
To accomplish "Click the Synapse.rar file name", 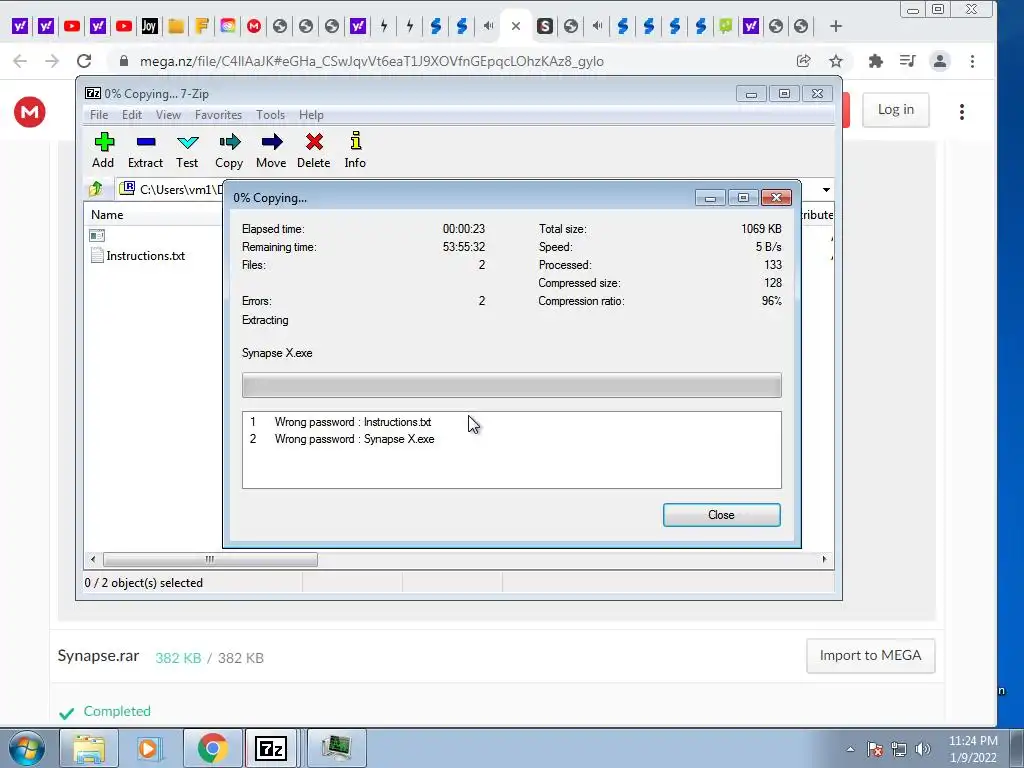I will tap(98, 656).
